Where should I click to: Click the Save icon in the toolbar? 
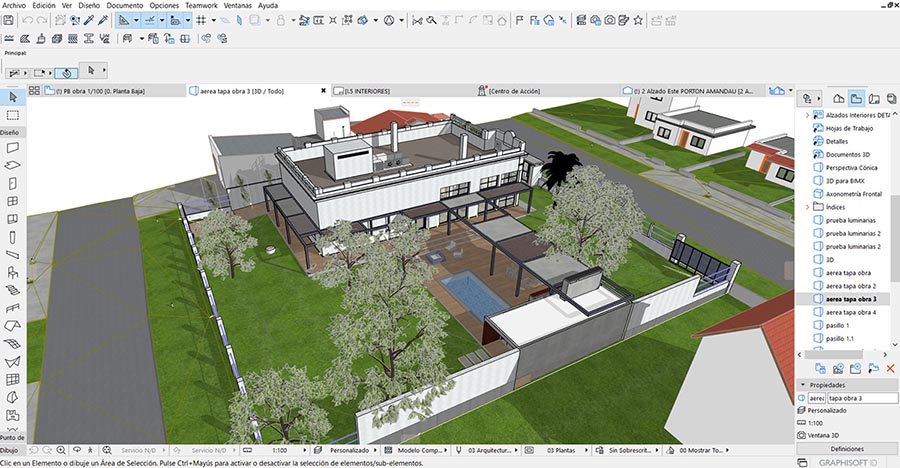10,20
